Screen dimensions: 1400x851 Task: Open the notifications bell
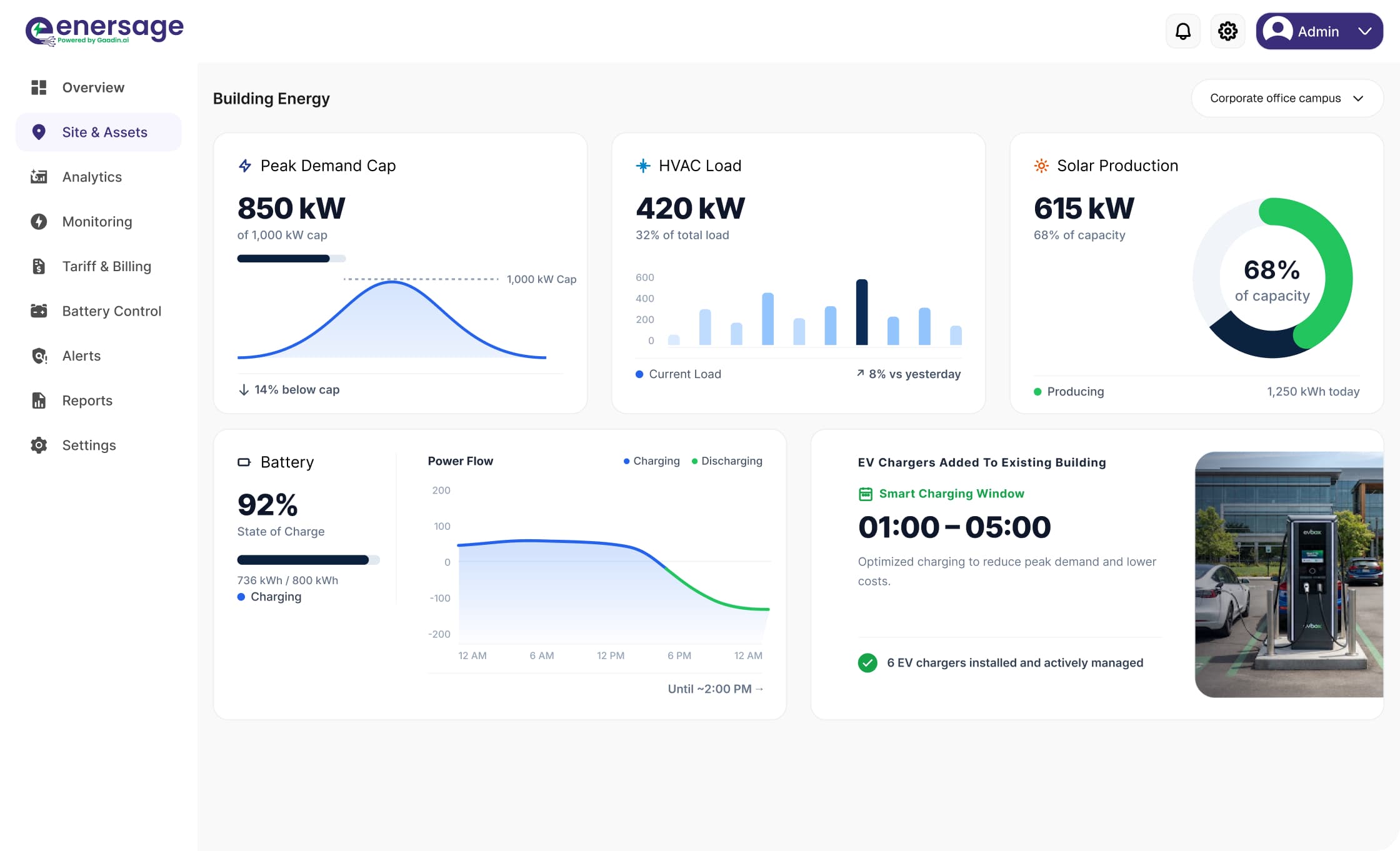tap(1182, 31)
